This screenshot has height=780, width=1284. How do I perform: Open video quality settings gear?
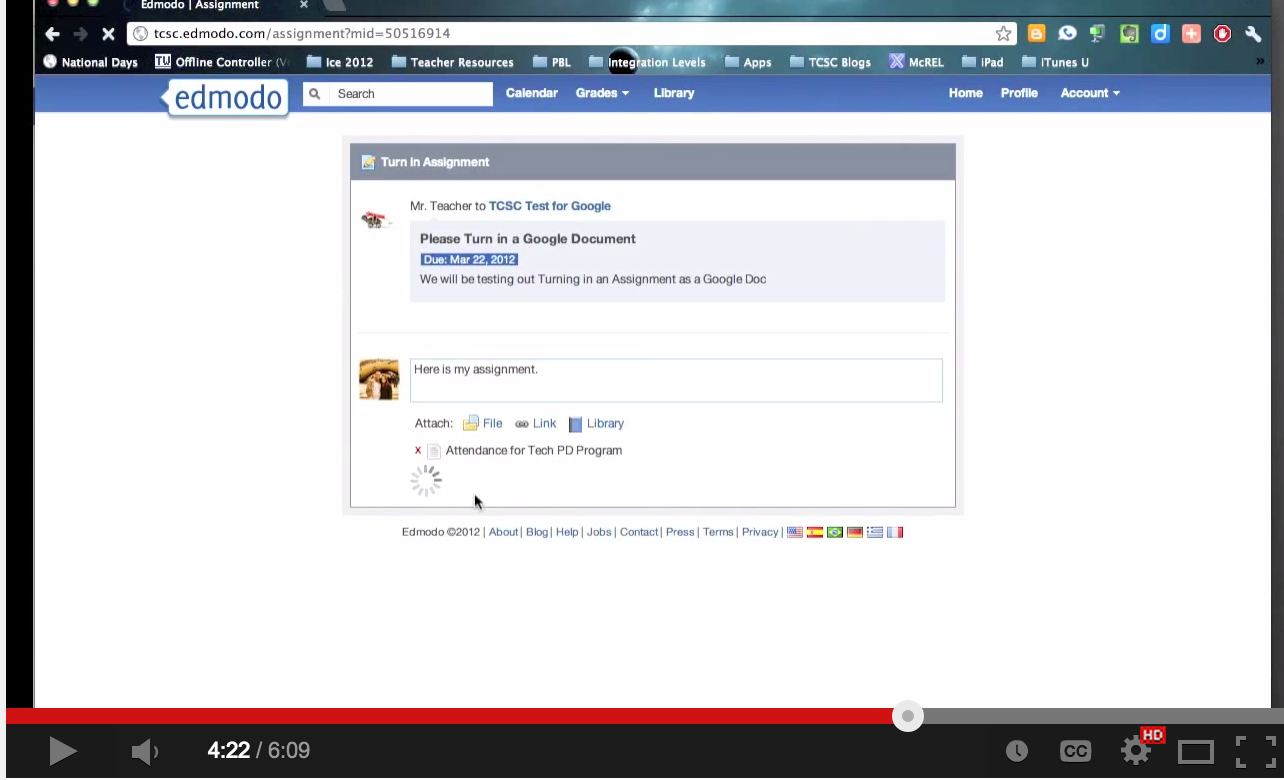pos(1135,751)
